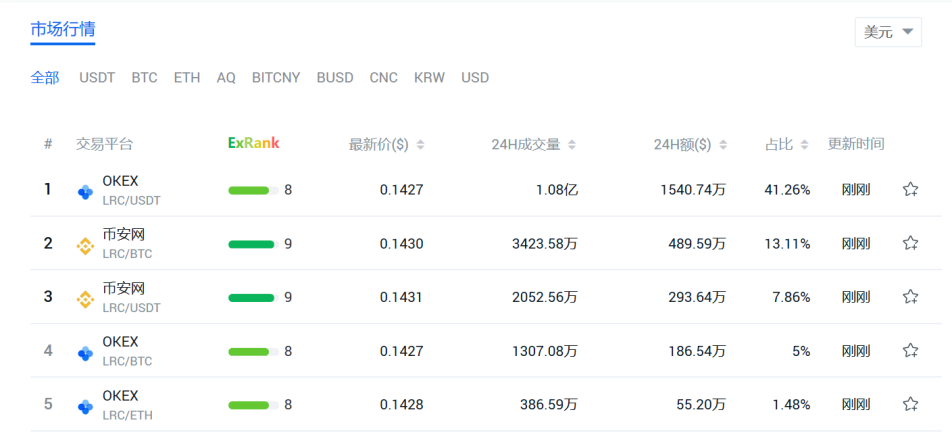
Task: Click star icon for OKEX LRC/BTC row
Action: coord(910,350)
